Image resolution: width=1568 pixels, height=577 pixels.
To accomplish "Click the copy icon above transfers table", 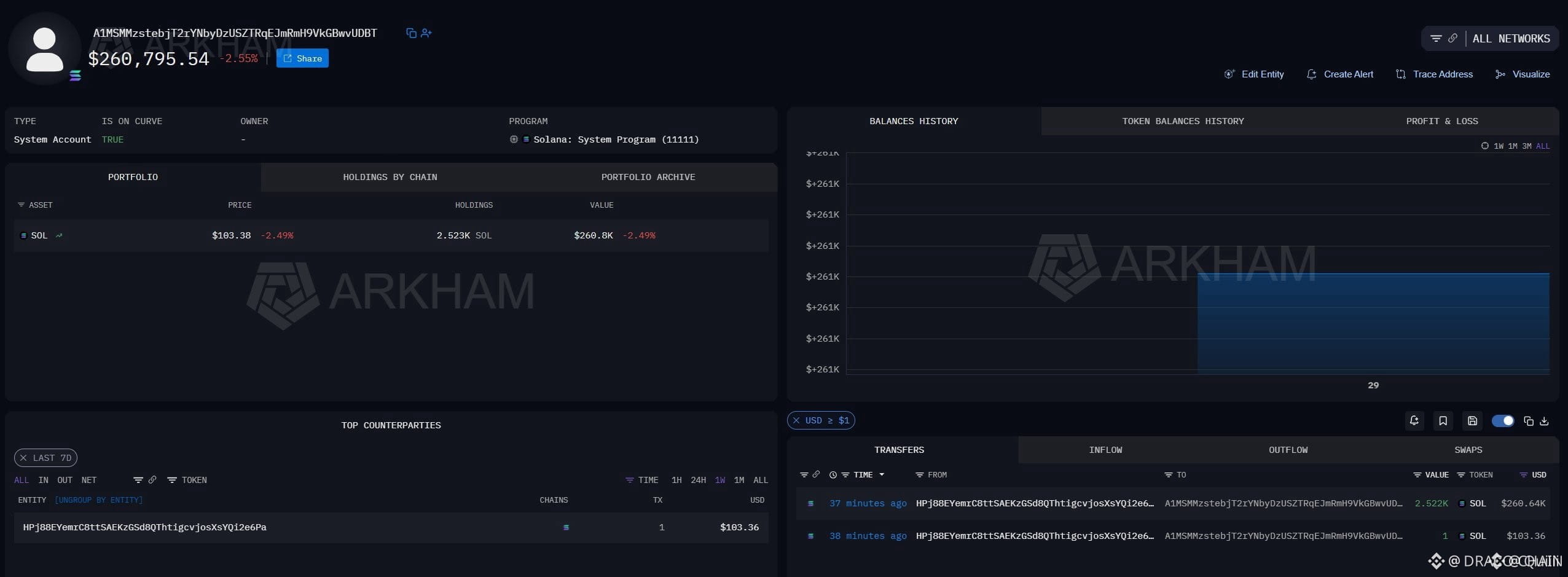I will click(1529, 421).
